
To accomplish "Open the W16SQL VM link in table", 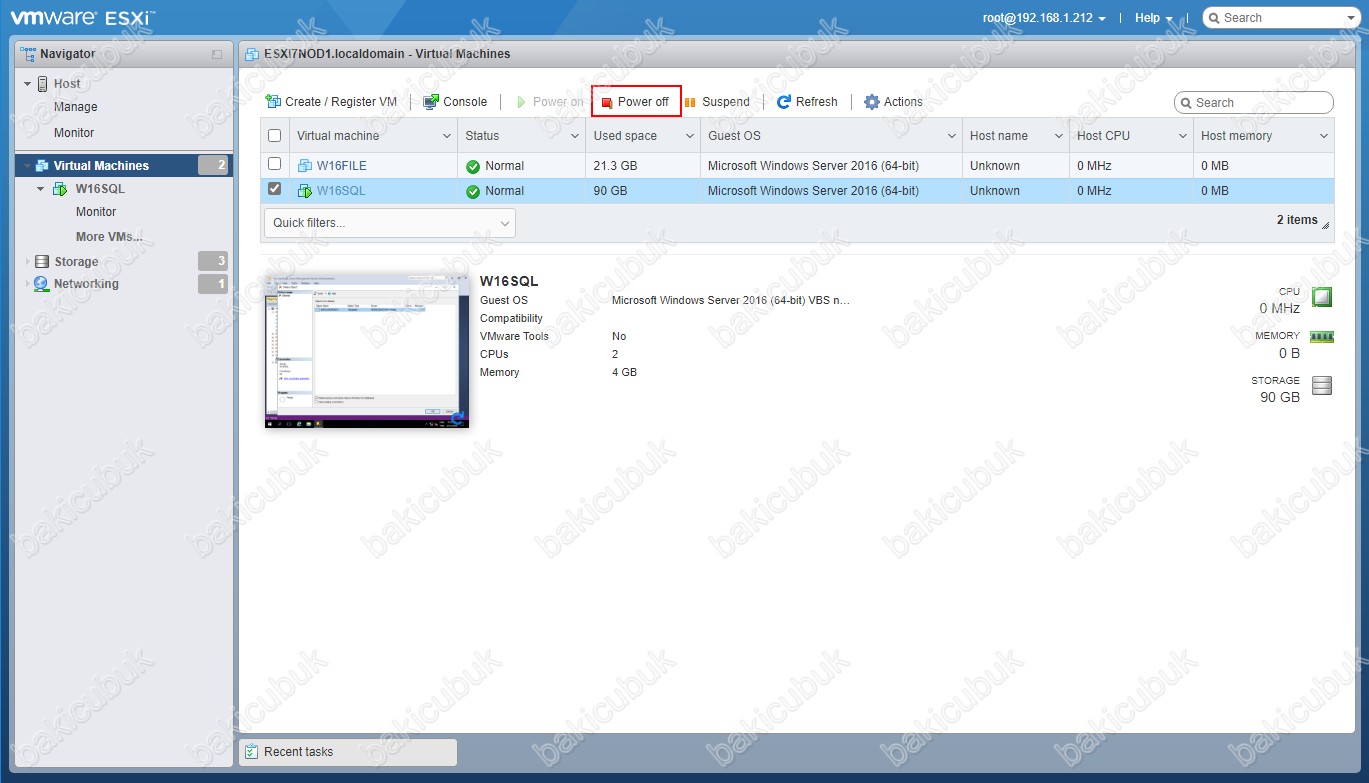I will pos(341,191).
